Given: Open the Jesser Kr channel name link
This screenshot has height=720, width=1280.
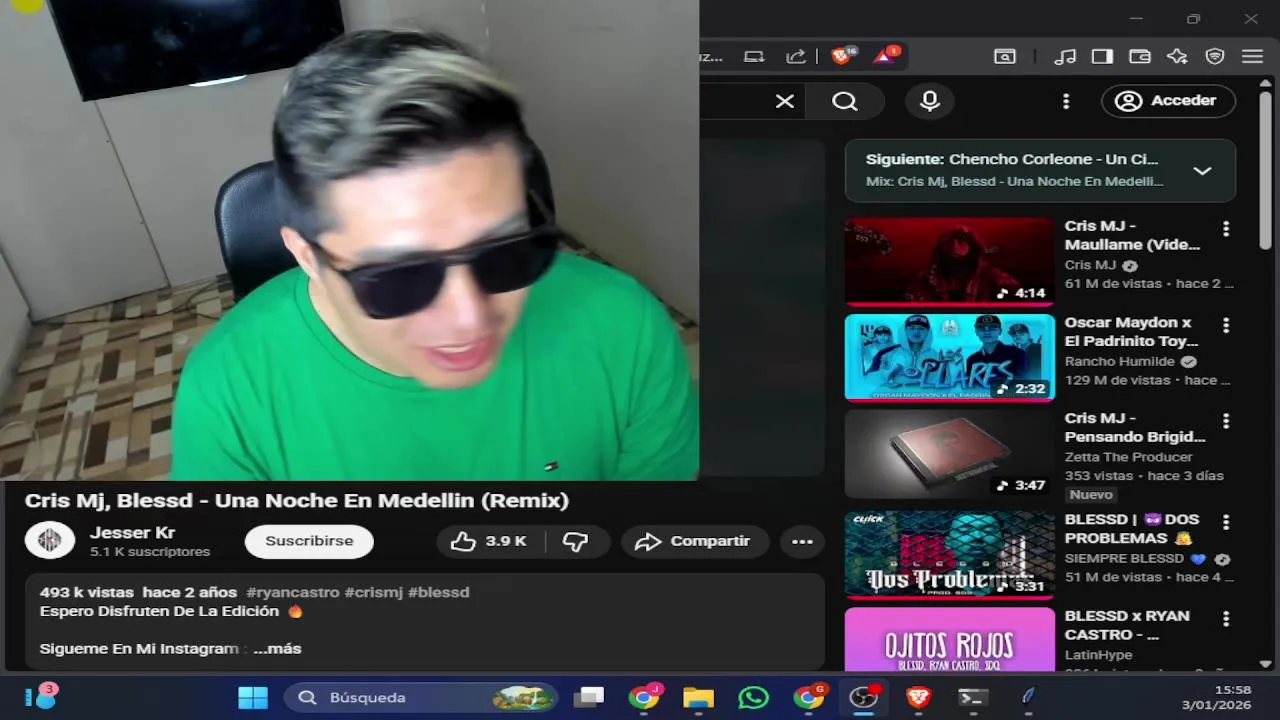Looking at the screenshot, I should click(x=132, y=532).
